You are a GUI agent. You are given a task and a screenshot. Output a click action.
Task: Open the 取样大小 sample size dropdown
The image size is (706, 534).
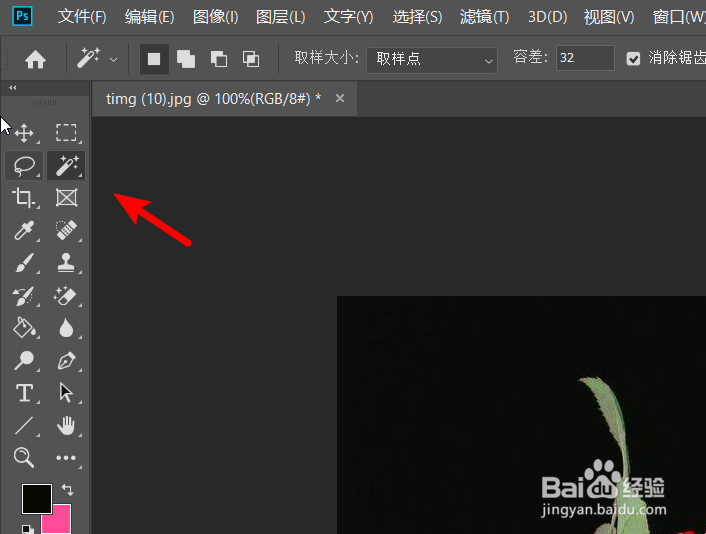click(431, 59)
